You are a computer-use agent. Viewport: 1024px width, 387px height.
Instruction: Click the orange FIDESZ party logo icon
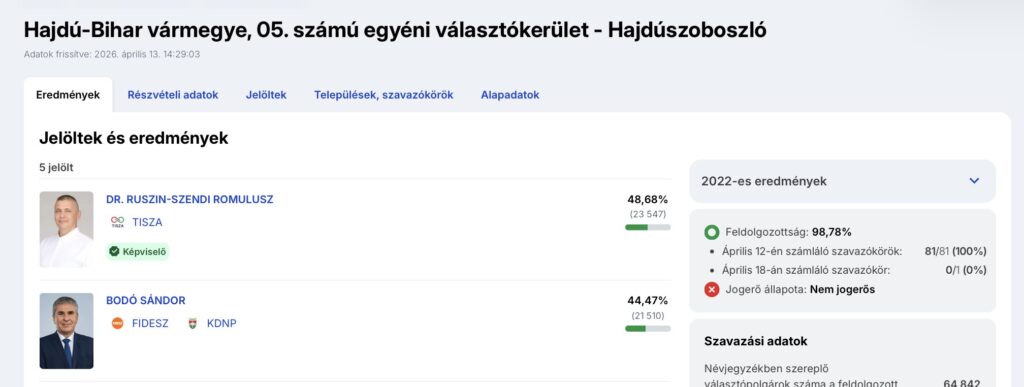(118, 323)
